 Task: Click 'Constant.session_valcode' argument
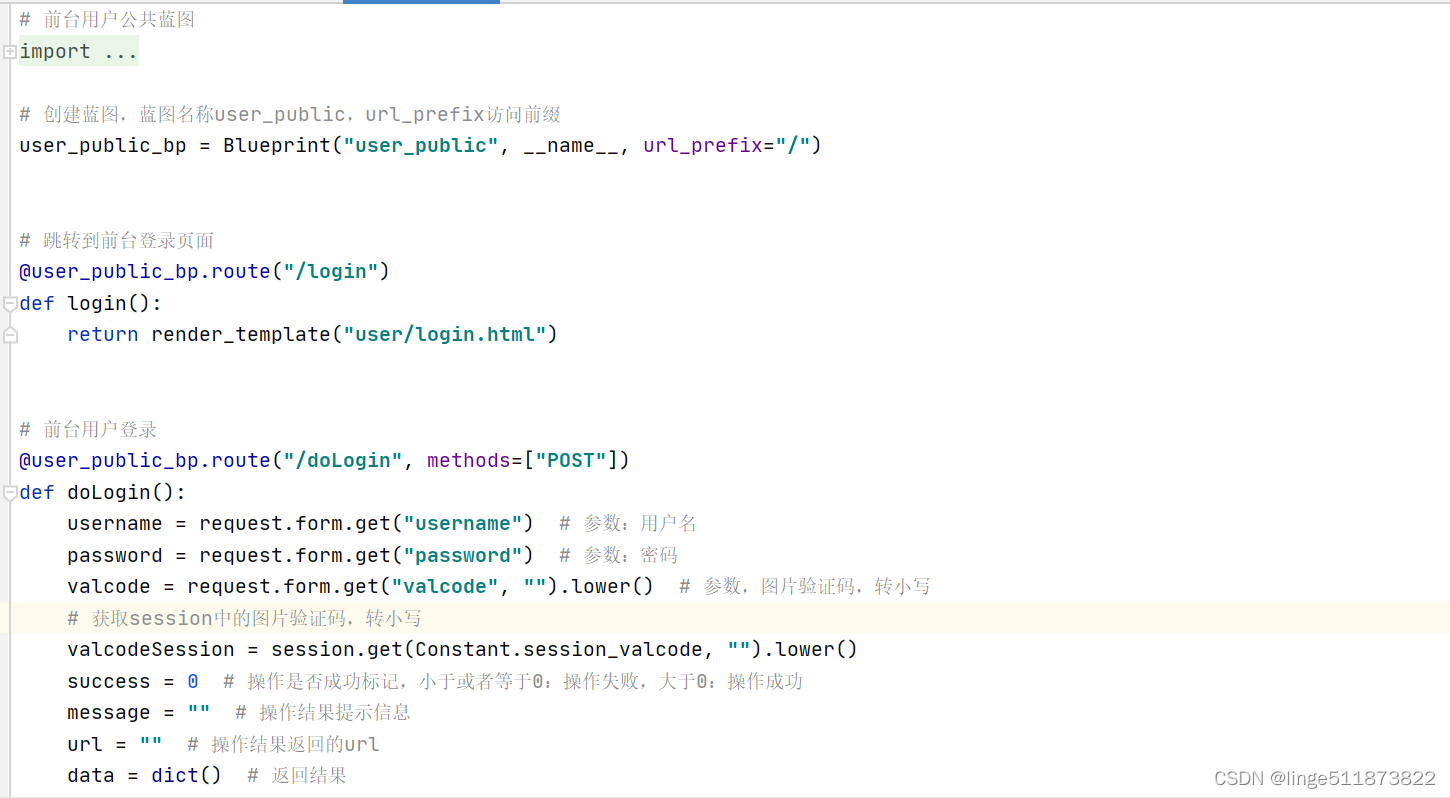point(559,649)
